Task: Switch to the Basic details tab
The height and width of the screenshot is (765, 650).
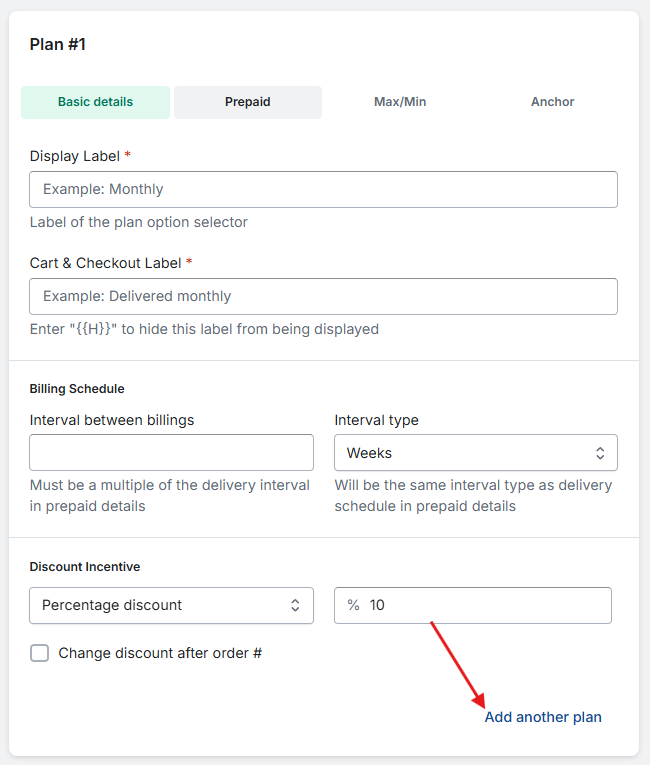Action: click(x=95, y=102)
